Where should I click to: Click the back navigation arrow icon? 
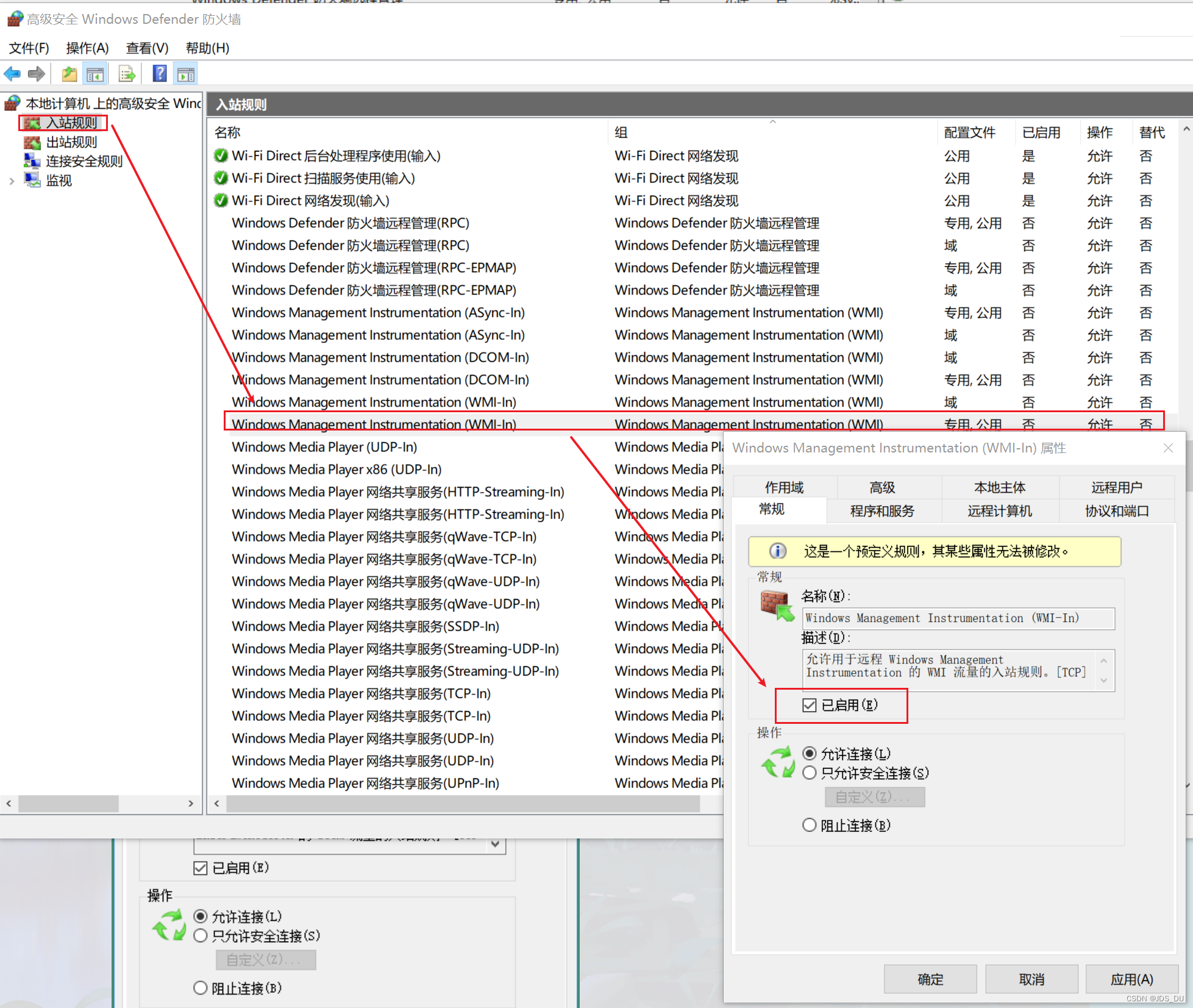coord(12,74)
